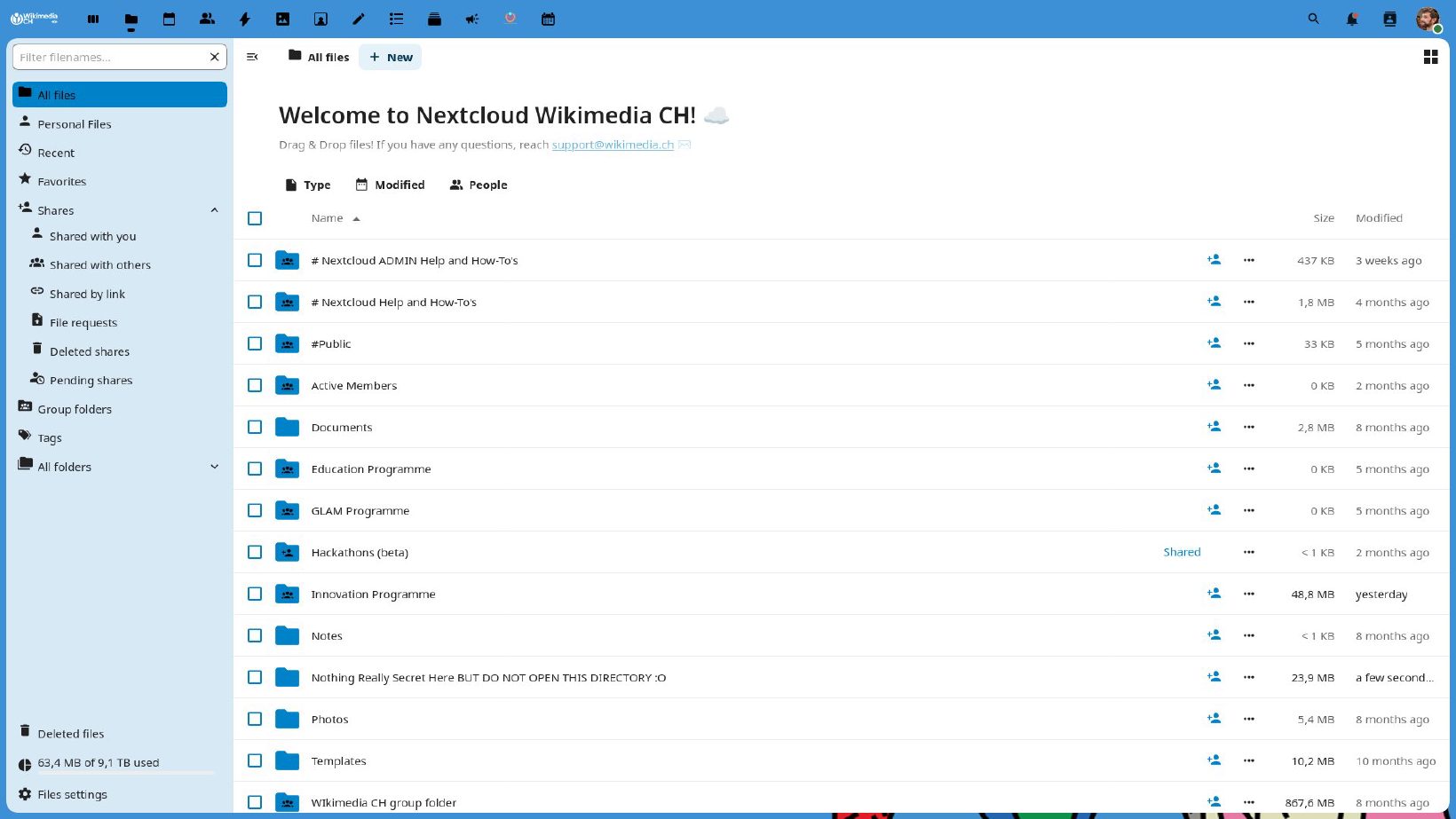The width and height of the screenshot is (1456, 819).
Task: Open the notifications bell
Action: pyautogui.click(x=1352, y=19)
